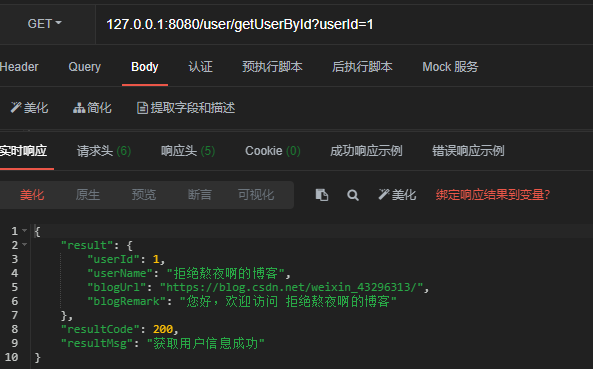Click the userName value 拒绝熬夜啊的博客

(x=226, y=273)
